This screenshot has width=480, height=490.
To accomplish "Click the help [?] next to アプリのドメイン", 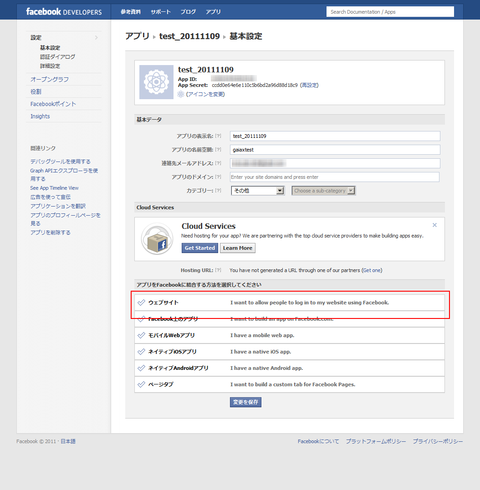I will point(218,177).
